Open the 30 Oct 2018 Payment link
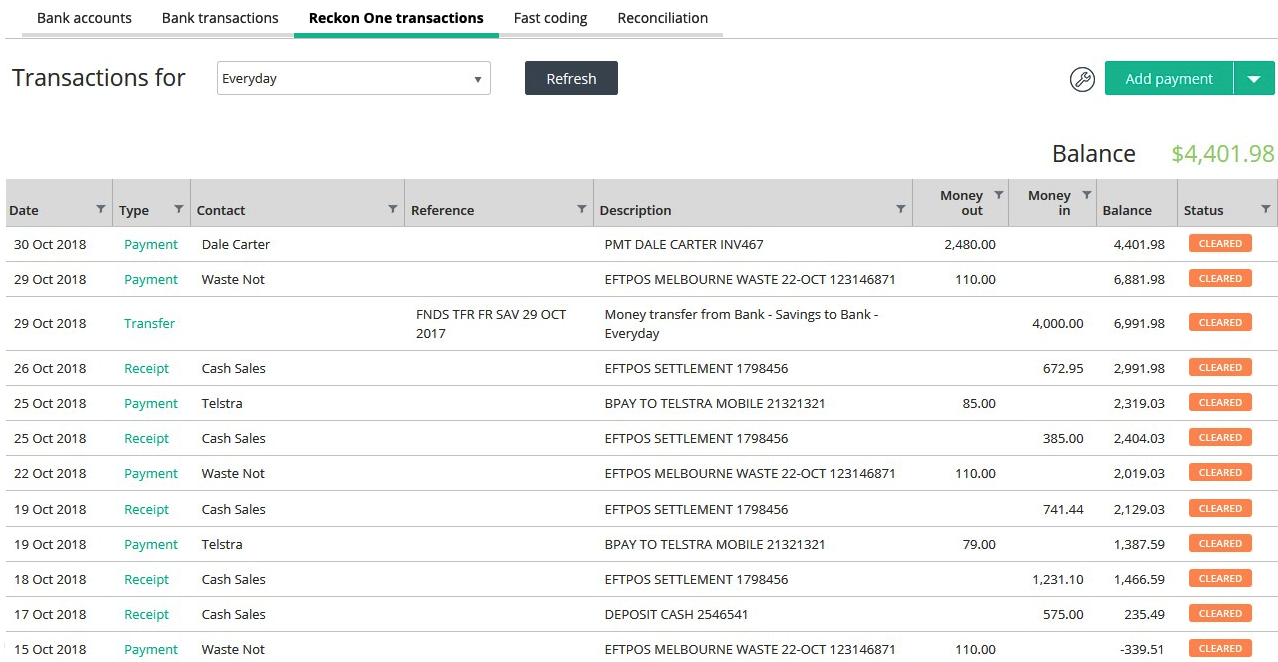This screenshot has height=662, width=1278. click(x=151, y=244)
